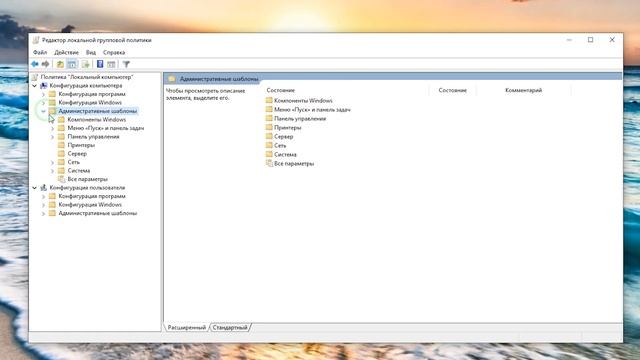Click the text "Чтобы просмотреть описание элемента"
The height and width of the screenshot is (360, 640).
click(205, 94)
